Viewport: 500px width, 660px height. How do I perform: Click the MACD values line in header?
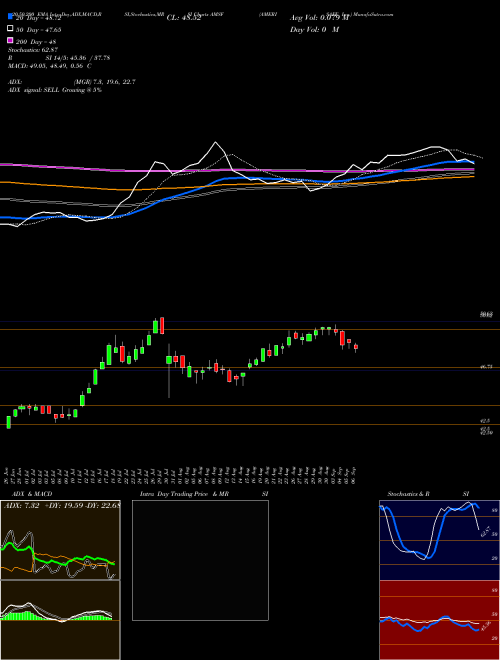(x=50, y=66)
